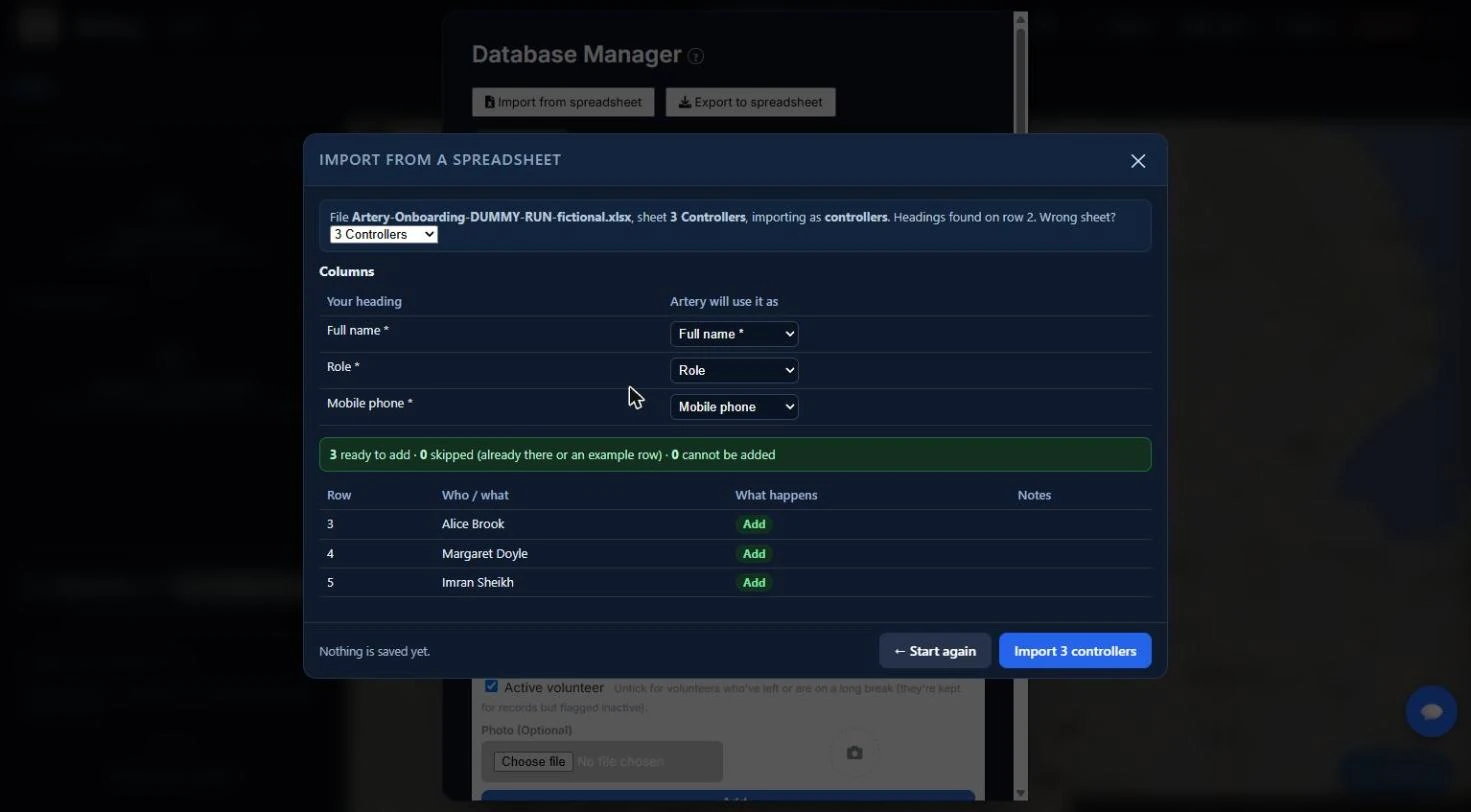Select the Margaret Doyle row name

485,554
